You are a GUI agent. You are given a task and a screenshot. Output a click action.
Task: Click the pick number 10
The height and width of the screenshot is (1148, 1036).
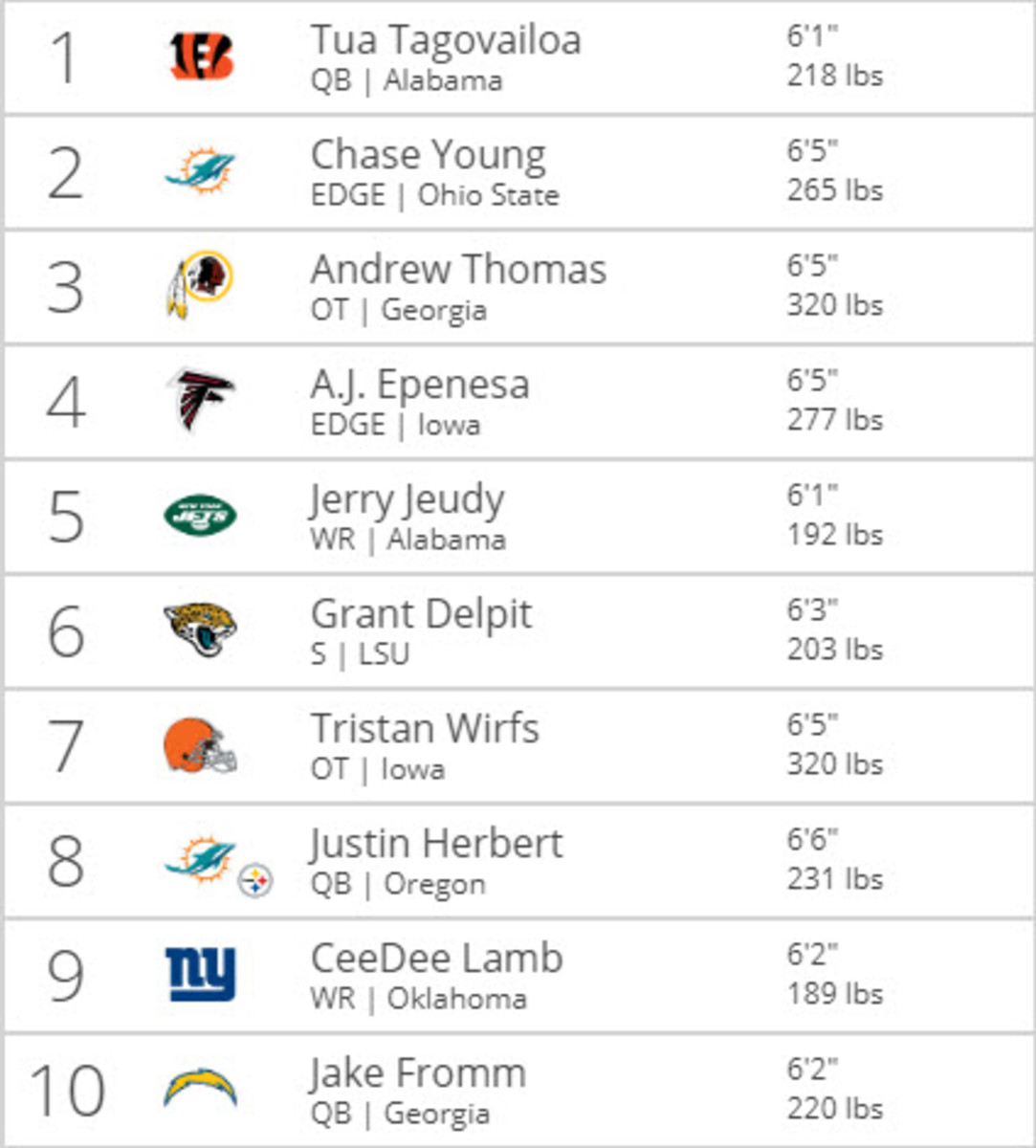click(x=67, y=1090)
